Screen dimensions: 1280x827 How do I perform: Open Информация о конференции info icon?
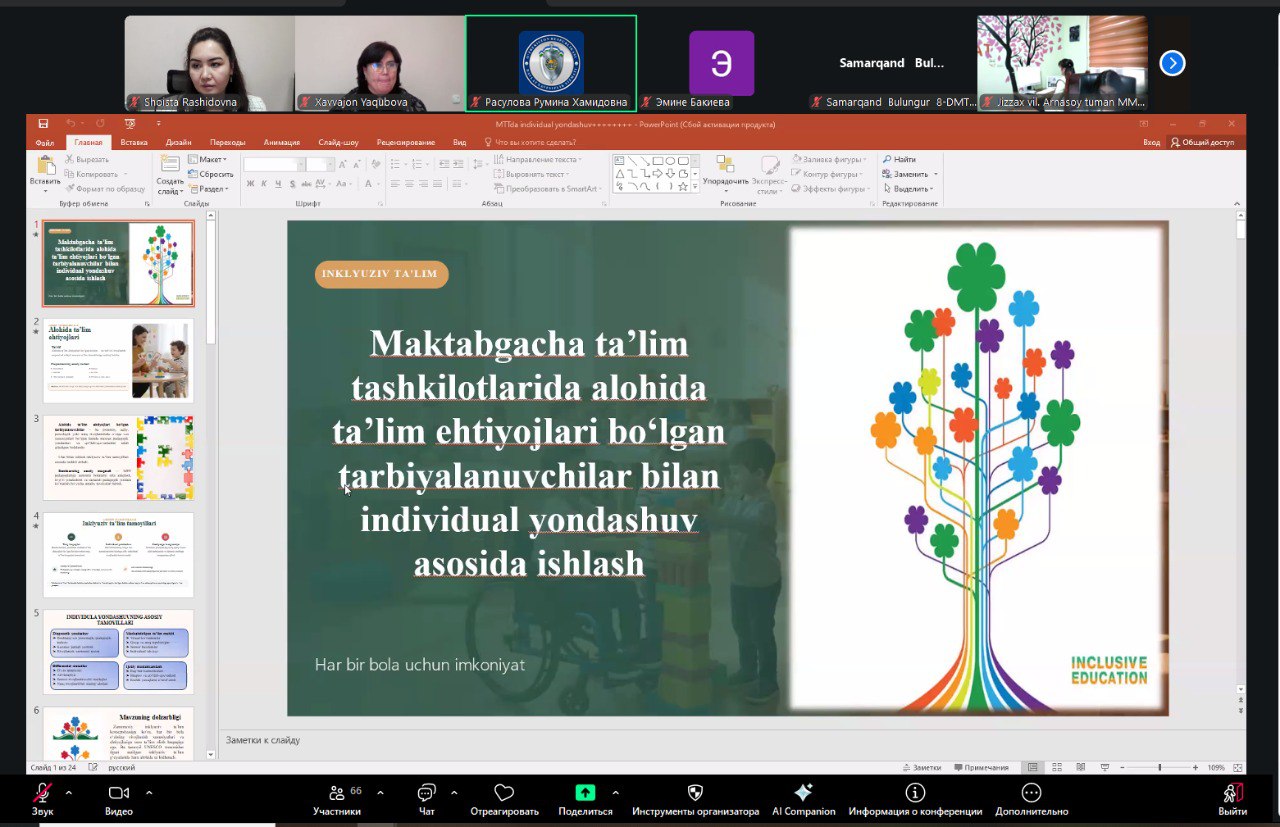click(x=915, y=793)
